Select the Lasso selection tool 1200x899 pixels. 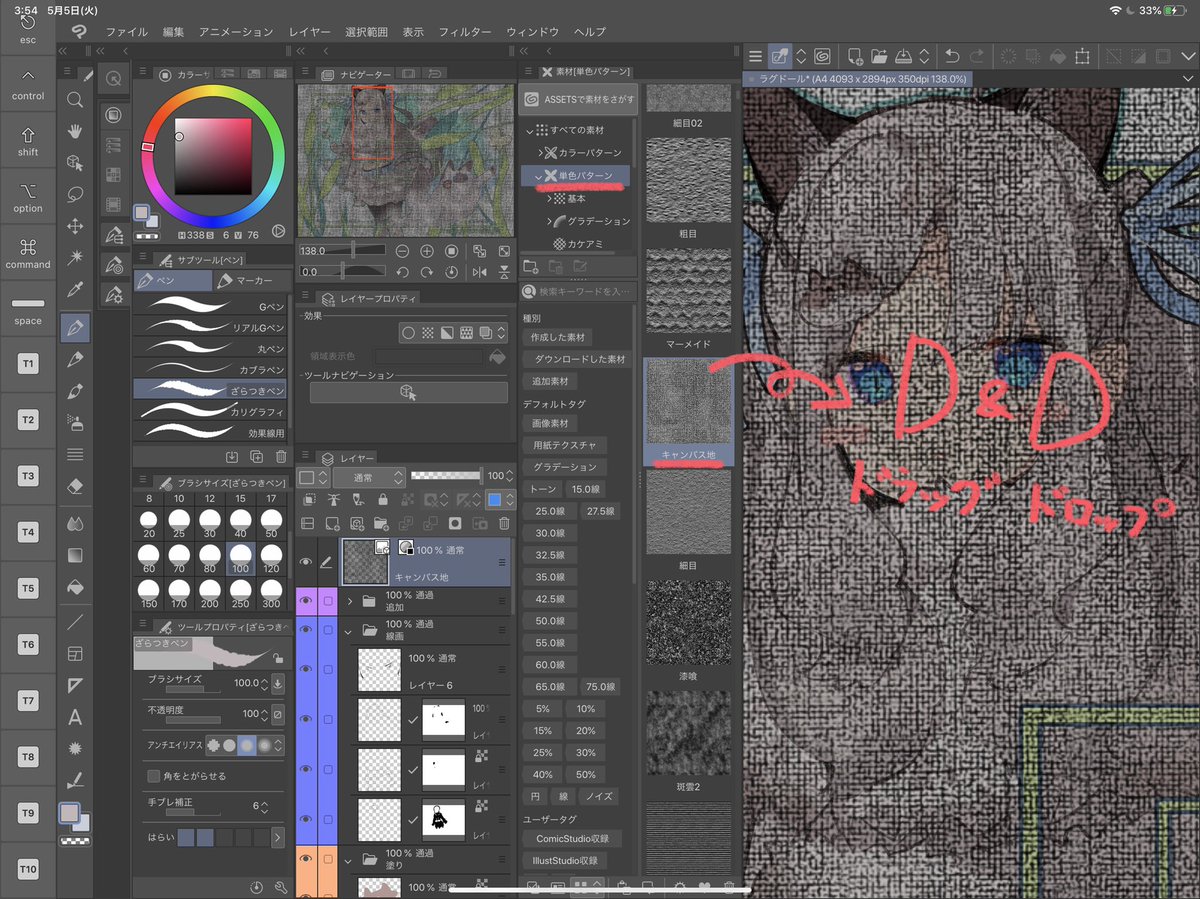coord(74,194)
